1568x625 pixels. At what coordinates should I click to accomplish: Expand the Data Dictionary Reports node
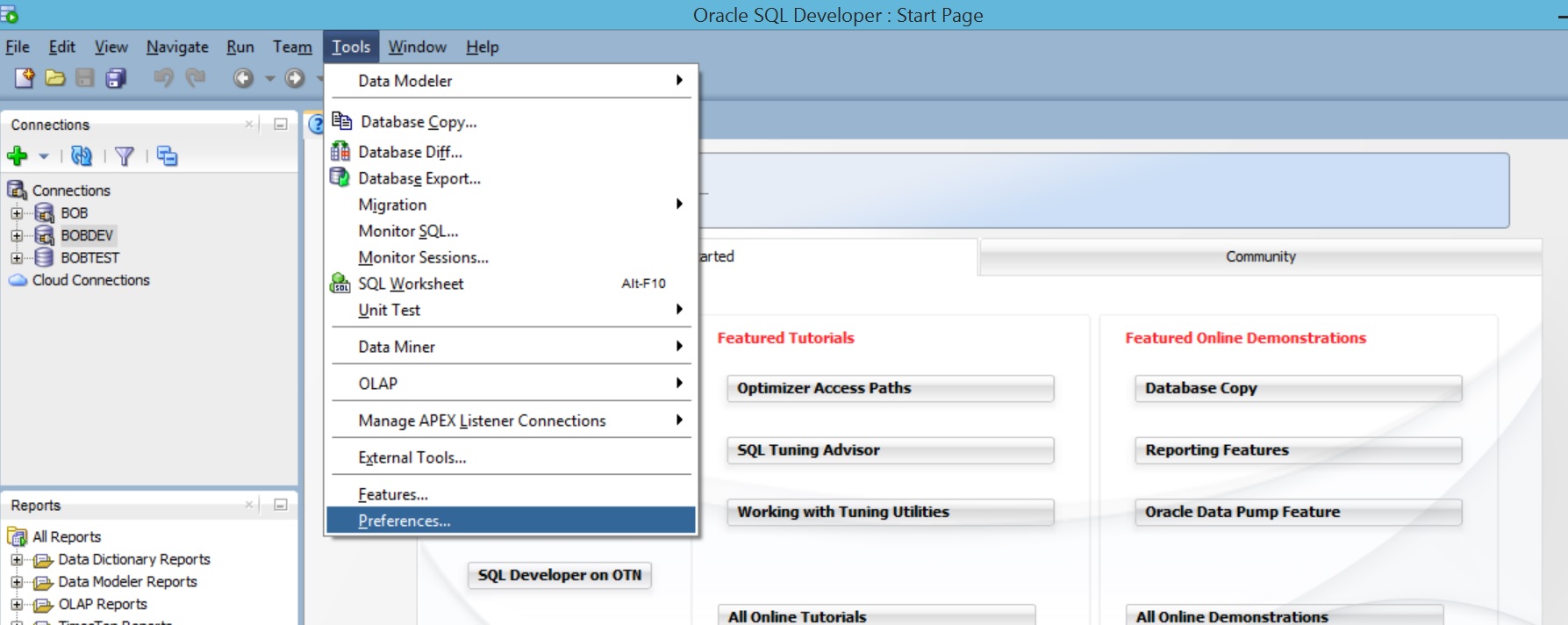[x=17, y=559]
